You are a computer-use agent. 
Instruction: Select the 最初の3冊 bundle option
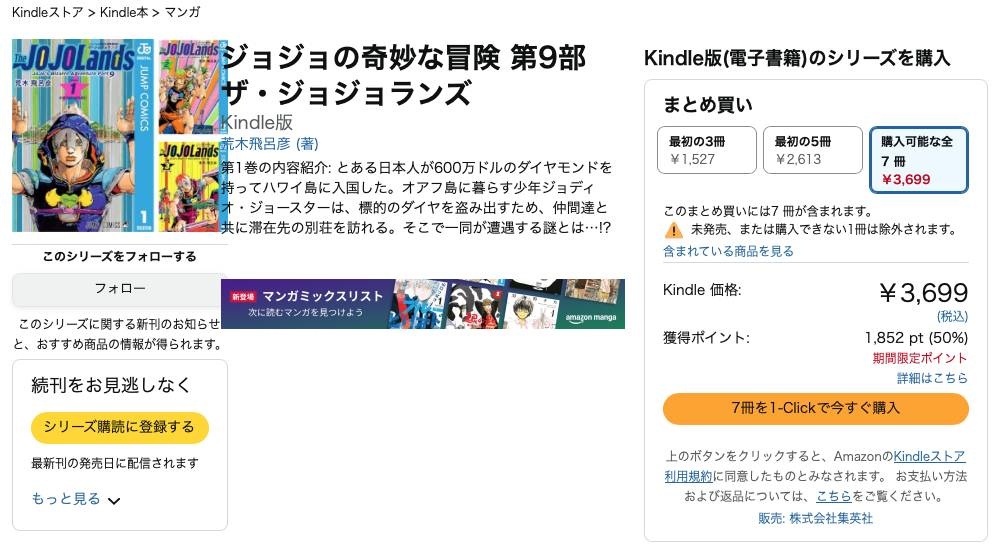(707, 150)
